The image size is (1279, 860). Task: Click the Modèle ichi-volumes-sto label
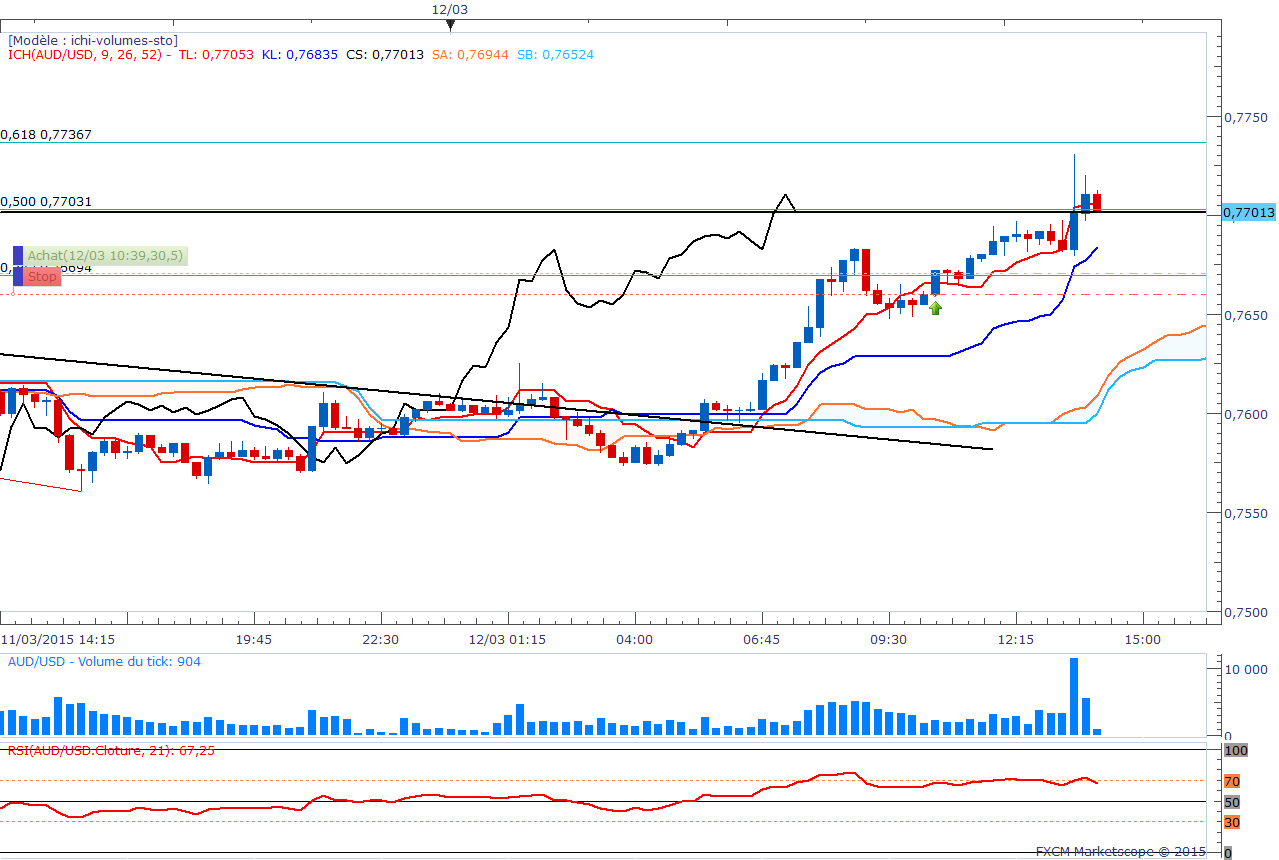point(92,40)
